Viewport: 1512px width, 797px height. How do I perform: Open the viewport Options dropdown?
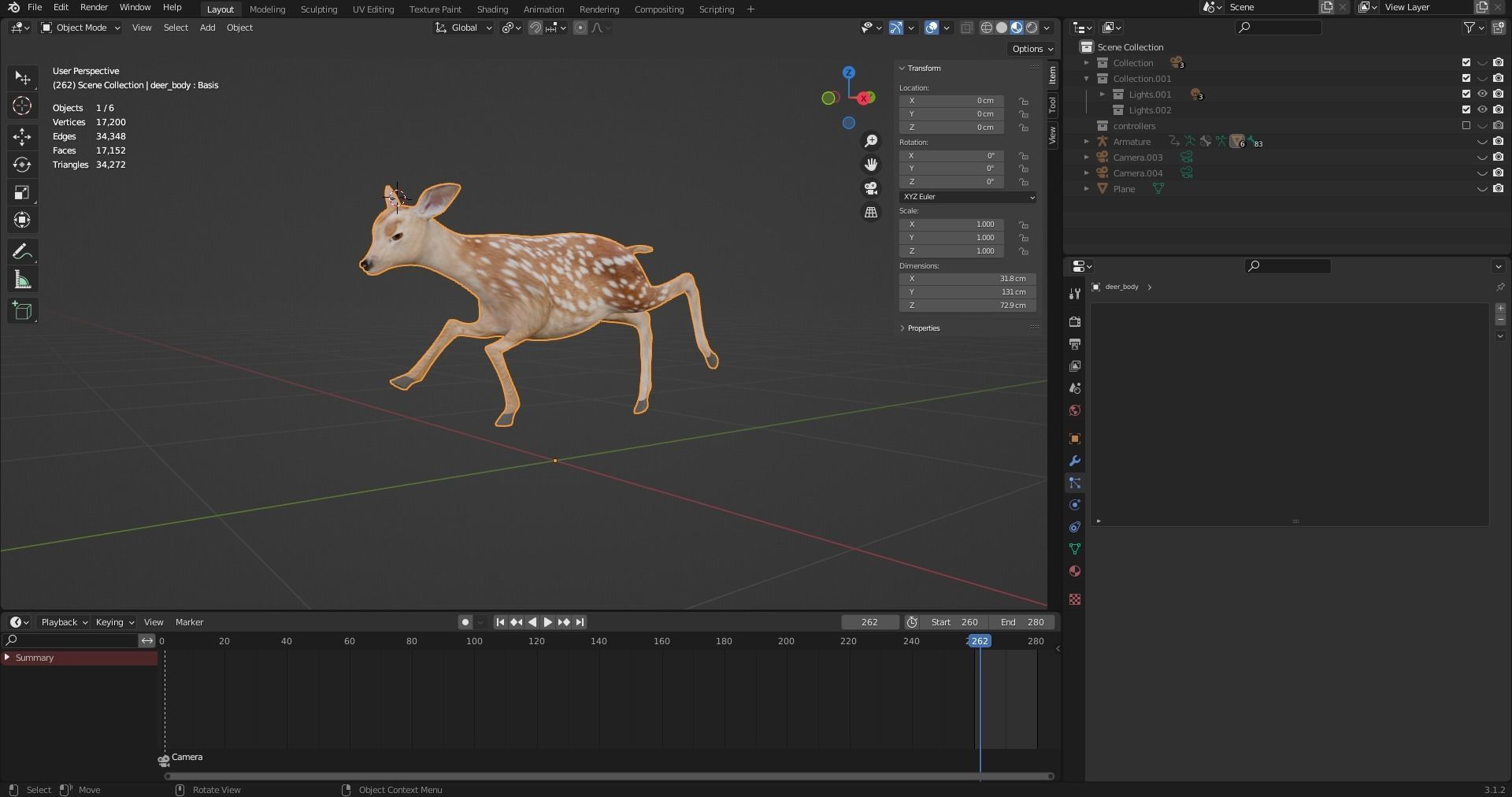point(1032,49)
